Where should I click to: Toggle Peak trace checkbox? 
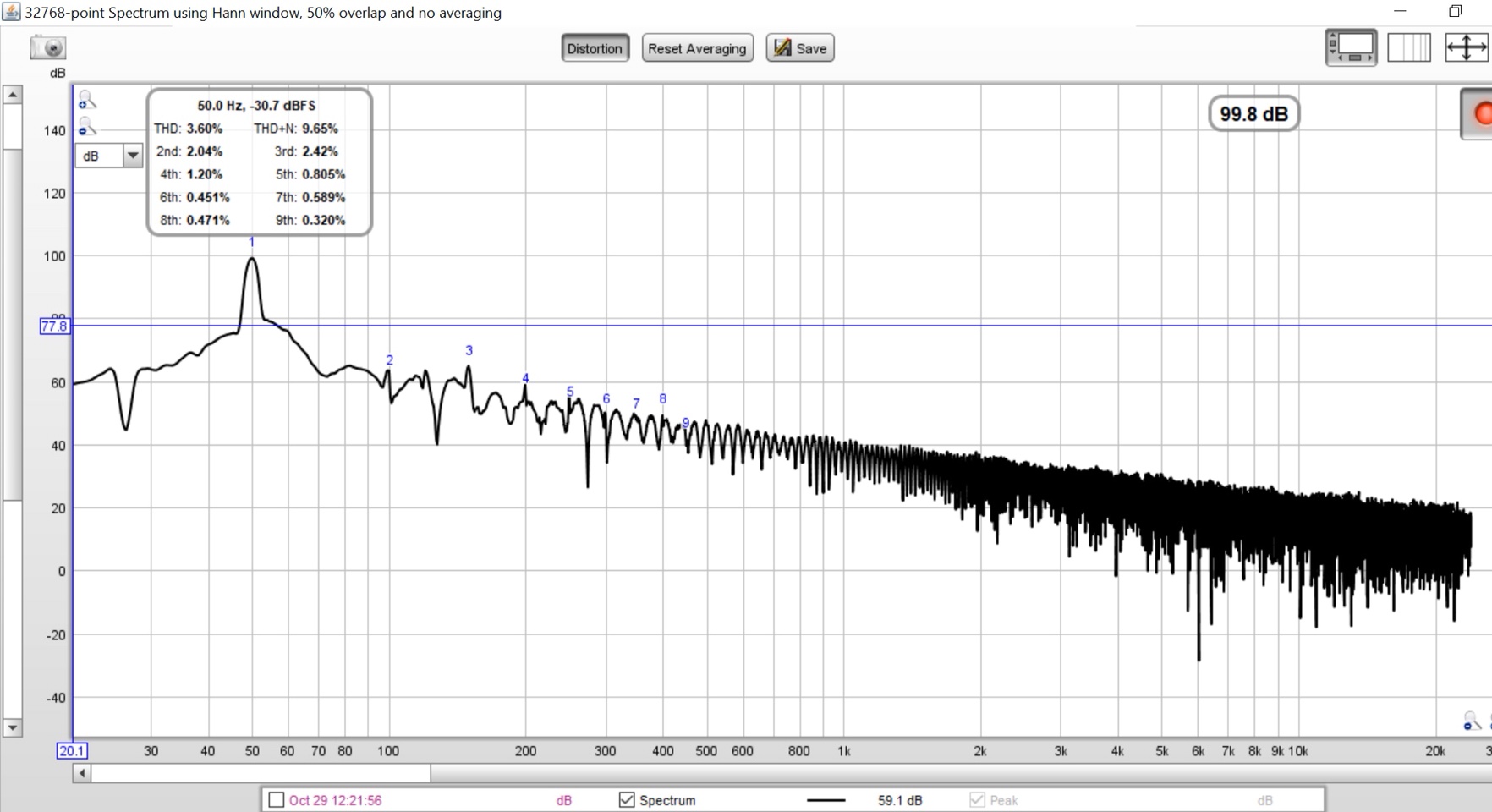tap(977, 799)
